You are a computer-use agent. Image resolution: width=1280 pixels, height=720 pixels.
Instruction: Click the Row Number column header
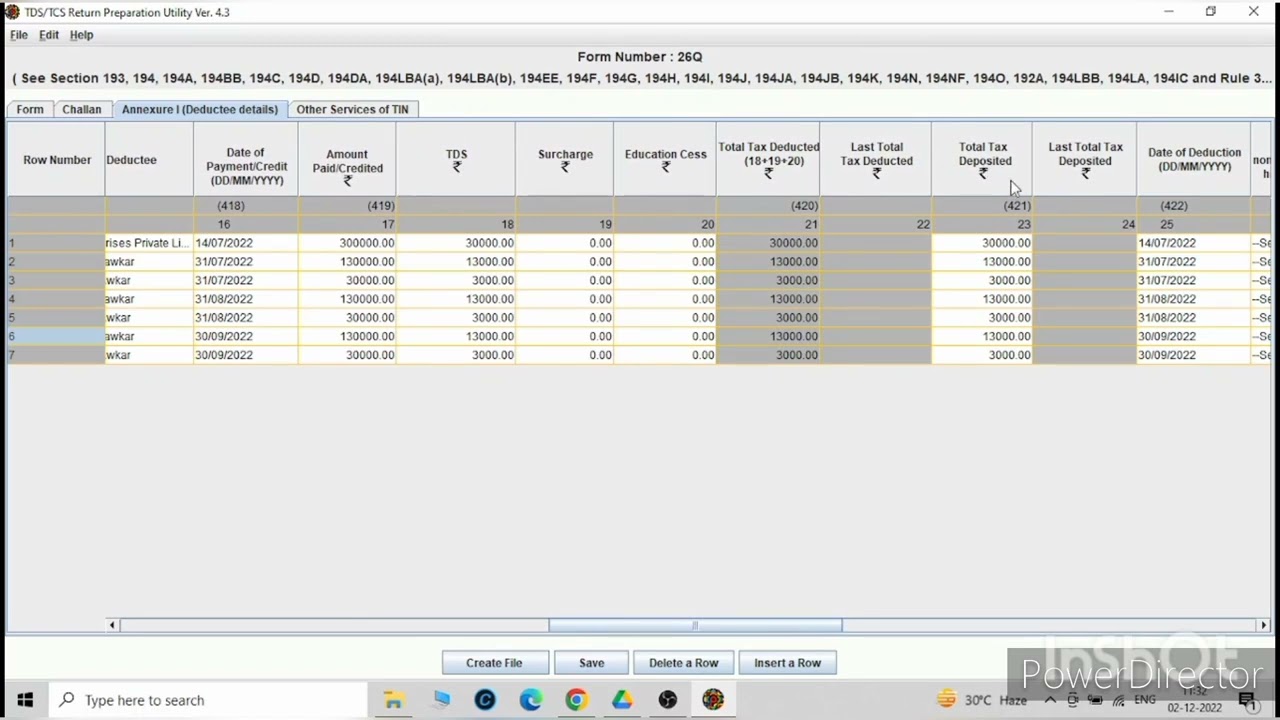tap(57, 160)
